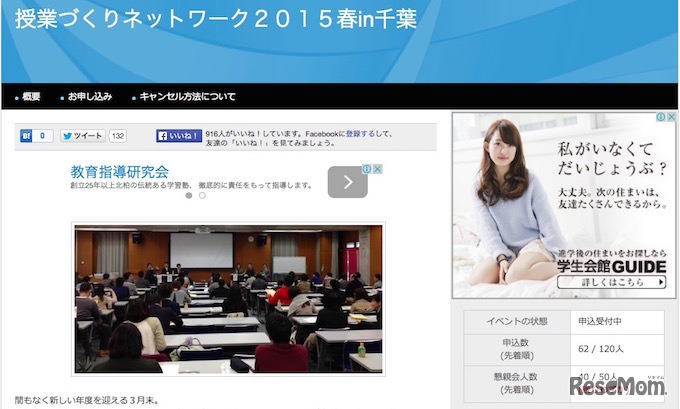Click the Facebook いいね！ button

point(179,136)
